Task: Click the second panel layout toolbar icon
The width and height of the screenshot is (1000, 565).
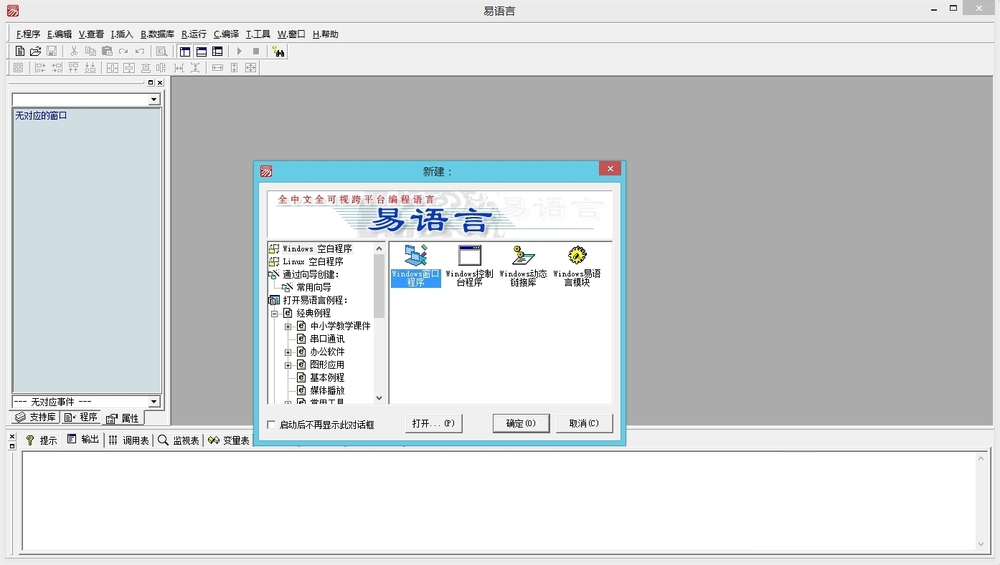Action: click(202, 51)
